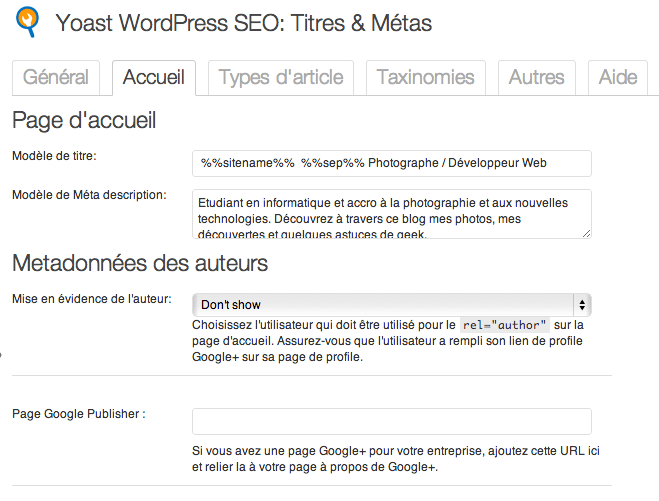The width and height of the screenshot is (659, 501).
Task: Click the dropdown stepper arrows beside Don't show
Action: (582, 305)
